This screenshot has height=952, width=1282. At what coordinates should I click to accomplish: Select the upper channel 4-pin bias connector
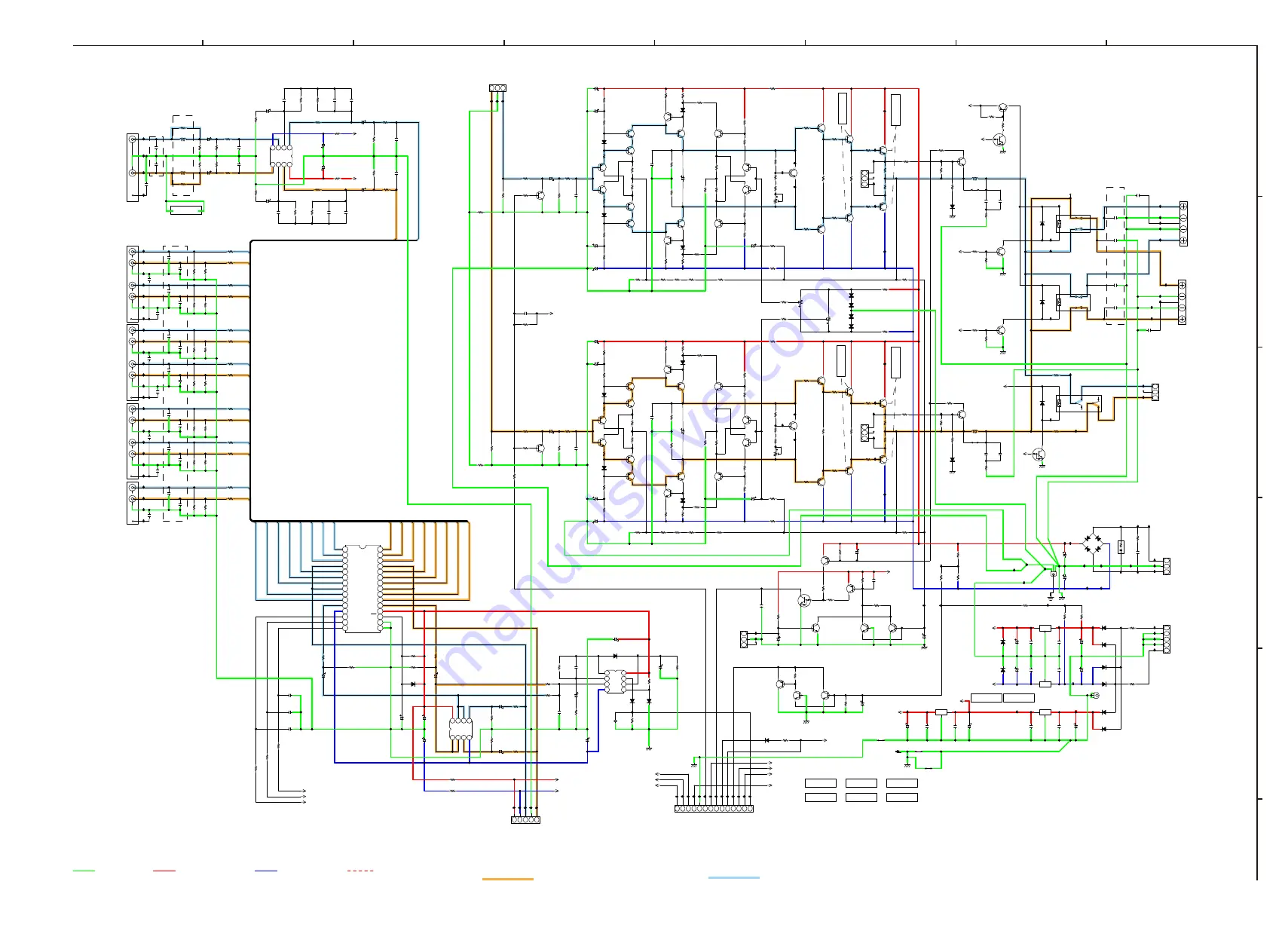(x=864, y=179)
